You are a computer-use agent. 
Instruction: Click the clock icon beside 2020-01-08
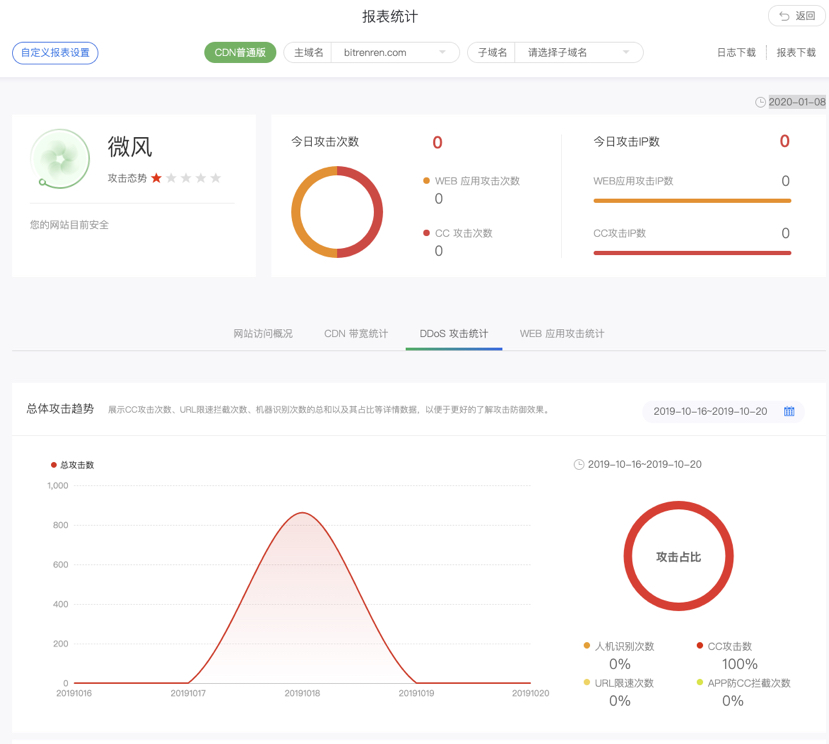[x=760, y=102]
